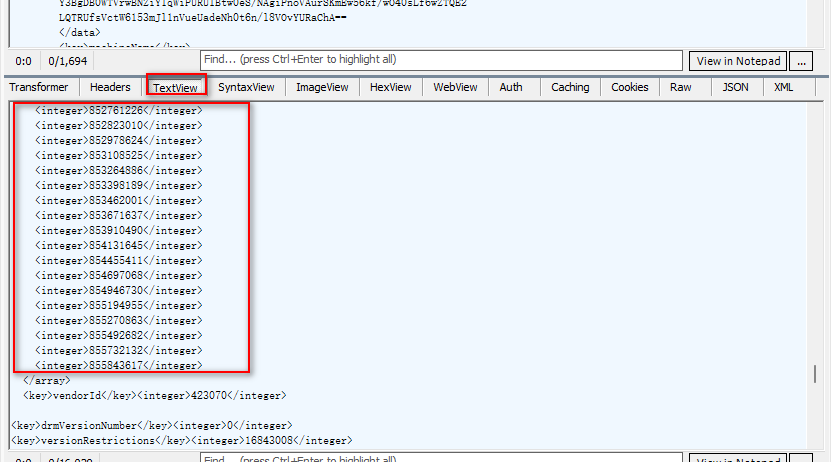Click the integer 854455411 line
The height and width of the screenshot is (462, 831).
pyautogui.click(x=119, y=261)
